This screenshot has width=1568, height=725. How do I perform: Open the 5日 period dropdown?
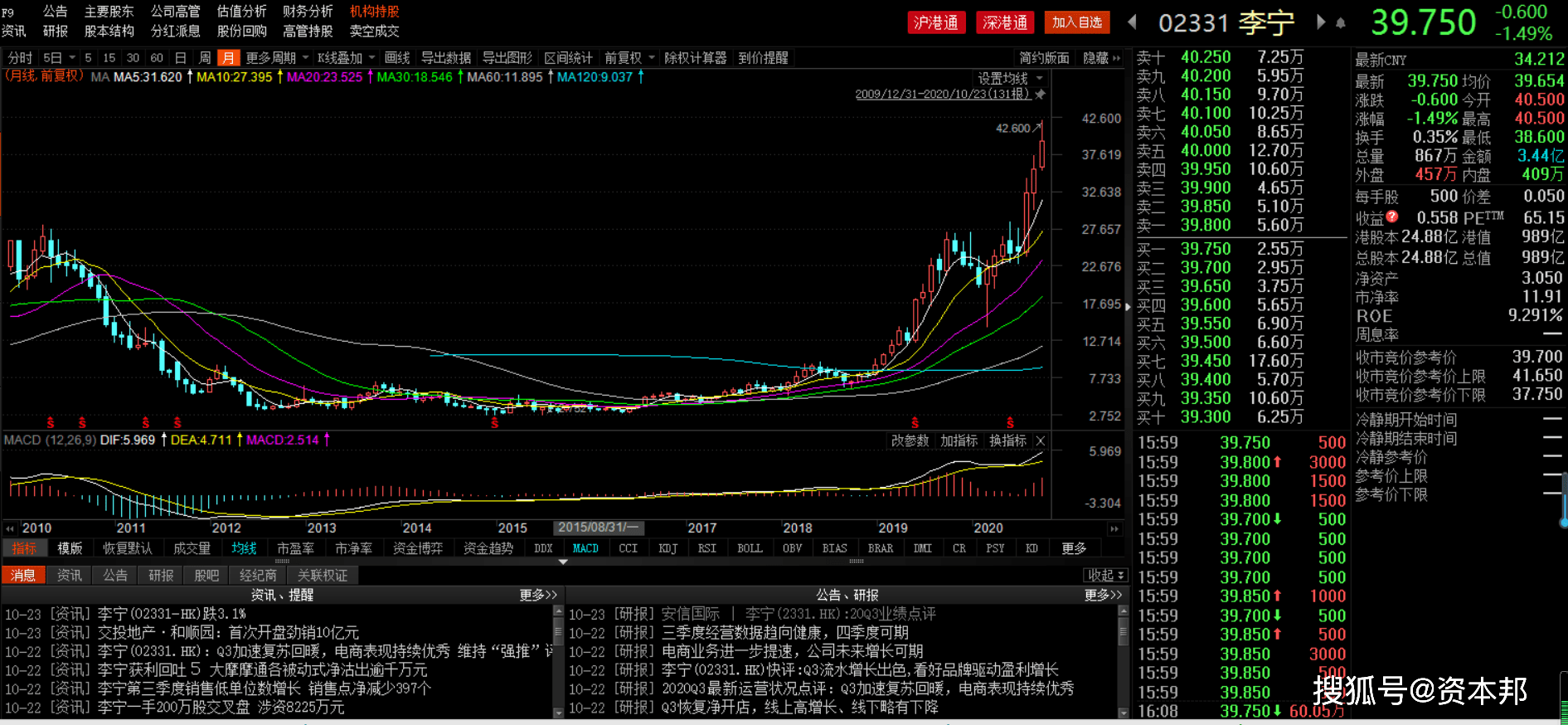coord(59,58)
